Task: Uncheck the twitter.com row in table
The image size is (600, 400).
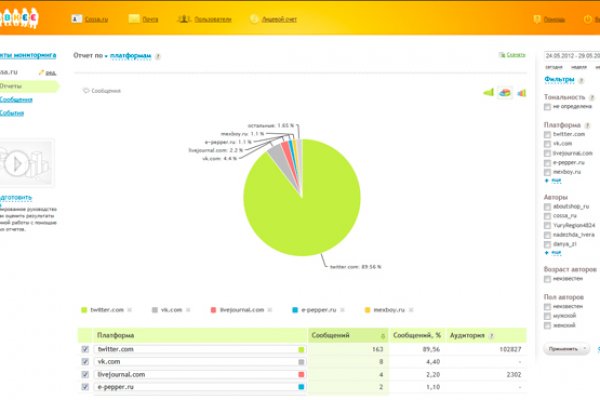Action: [x=84, y=349]
